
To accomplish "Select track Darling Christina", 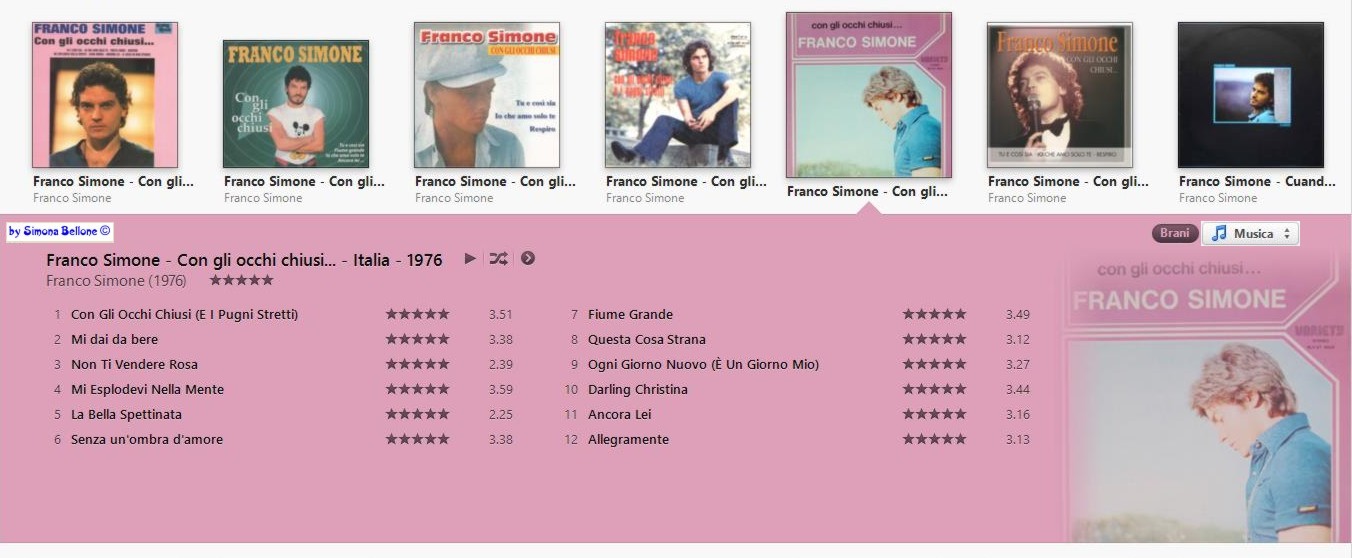I will (638, 389).
